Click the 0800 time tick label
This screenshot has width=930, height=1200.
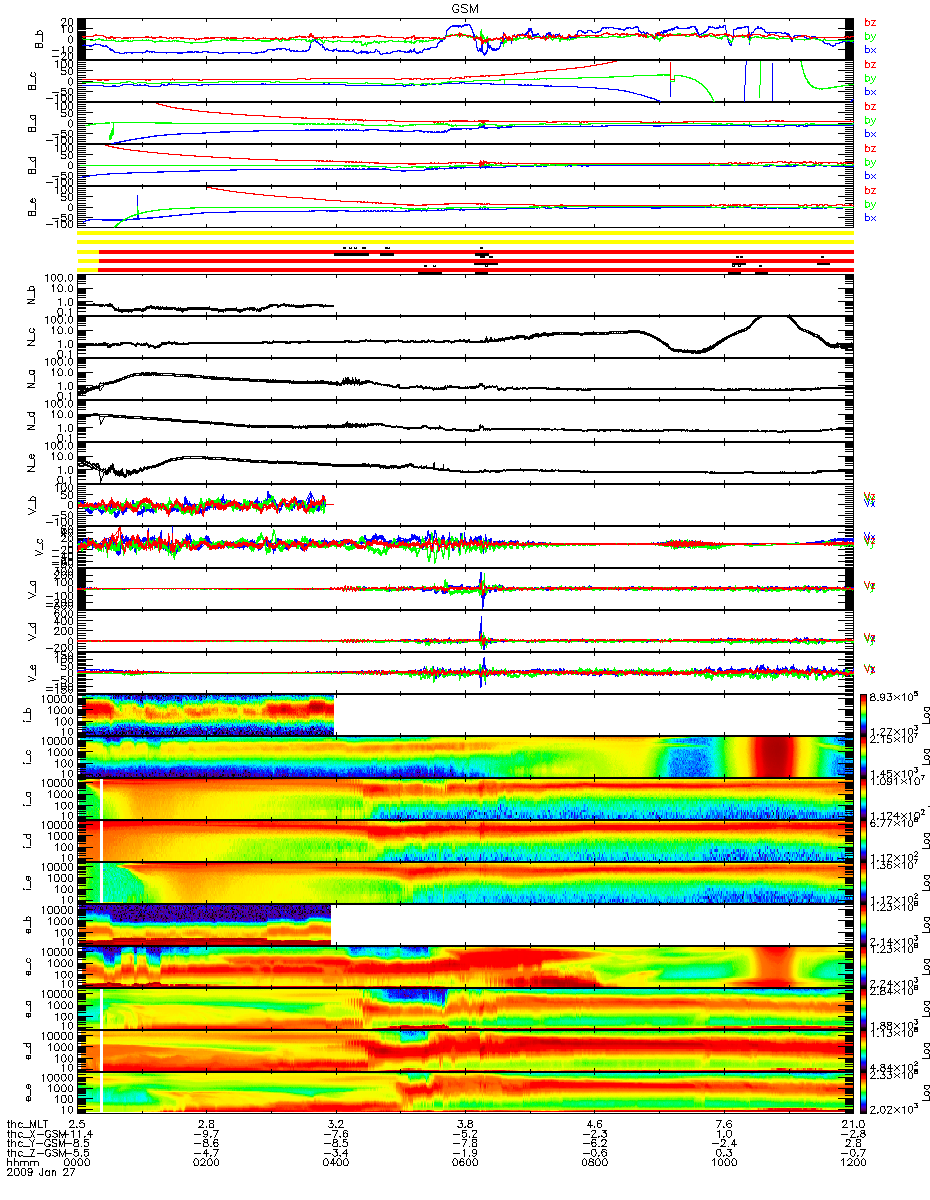tap(594, 1163)
